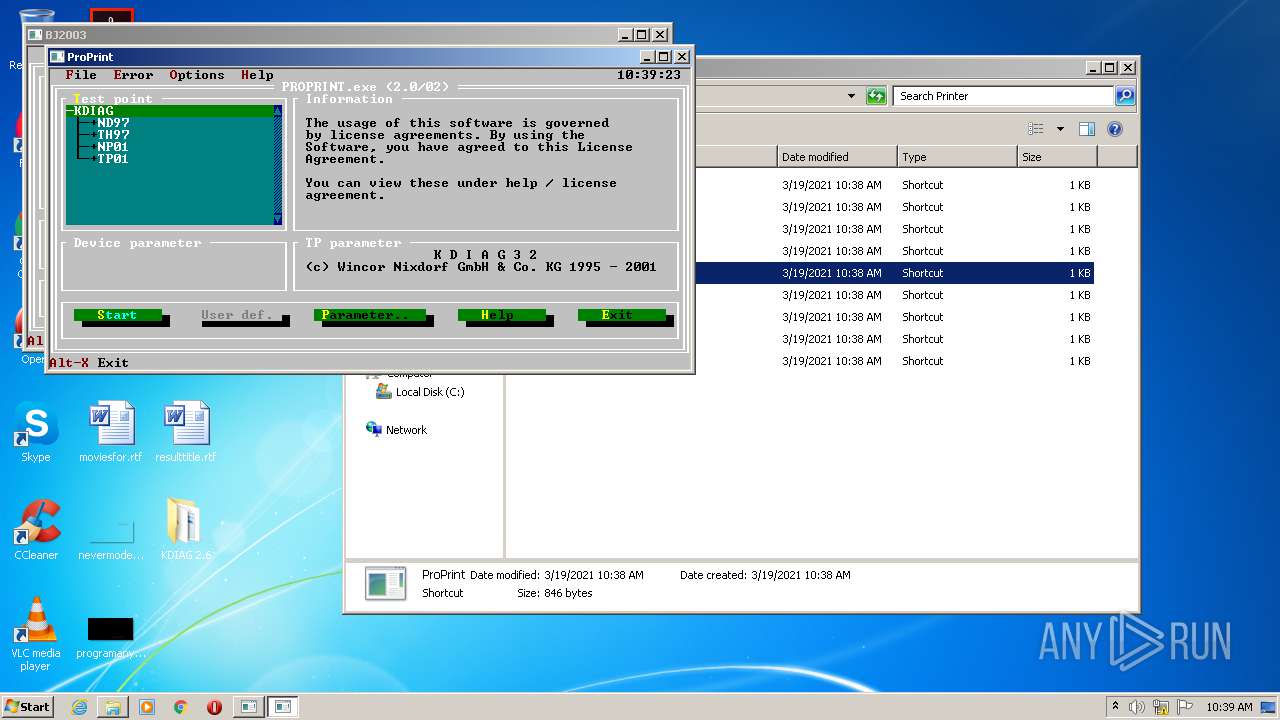The height and width of the screenshot is (720, 1280).
Task: Click the ProPrint window system menu icon
Action: pyautogui.click(x=57, y=57)
